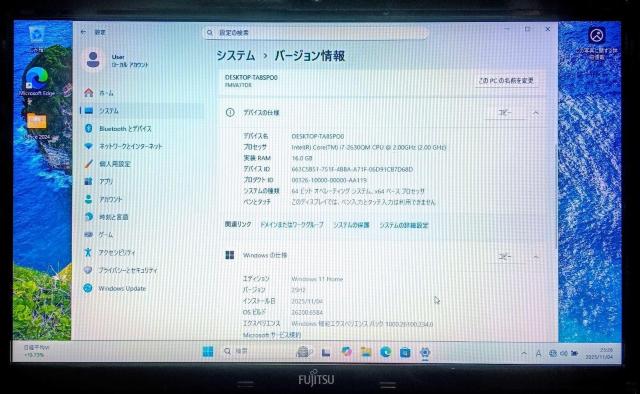Copy the Windows の仕様 section
Screen dimensions: 640x394
[x=505, y=256]
